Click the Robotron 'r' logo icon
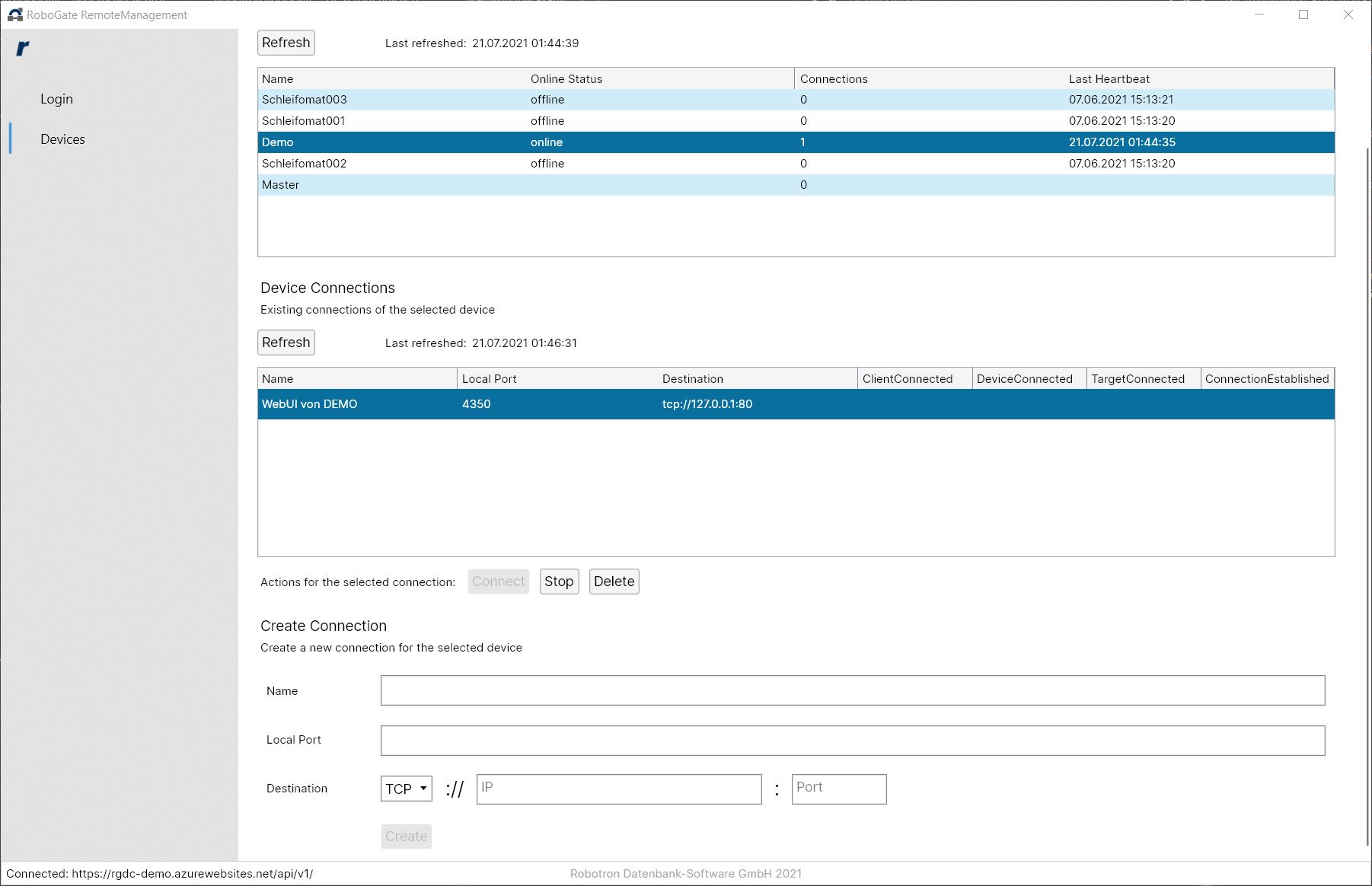 tap(23, 49)
